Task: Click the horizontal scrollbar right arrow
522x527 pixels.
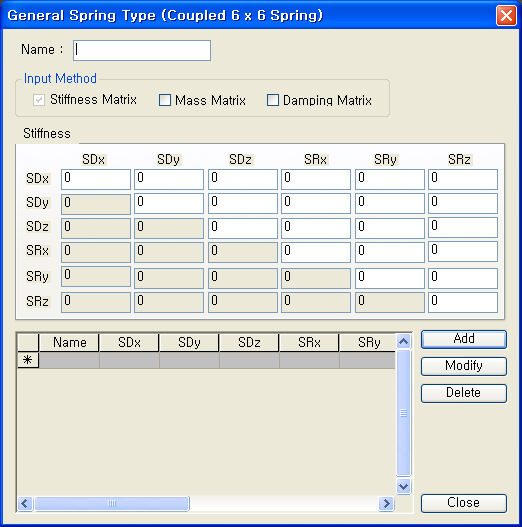Action: [x=386, y=503]
